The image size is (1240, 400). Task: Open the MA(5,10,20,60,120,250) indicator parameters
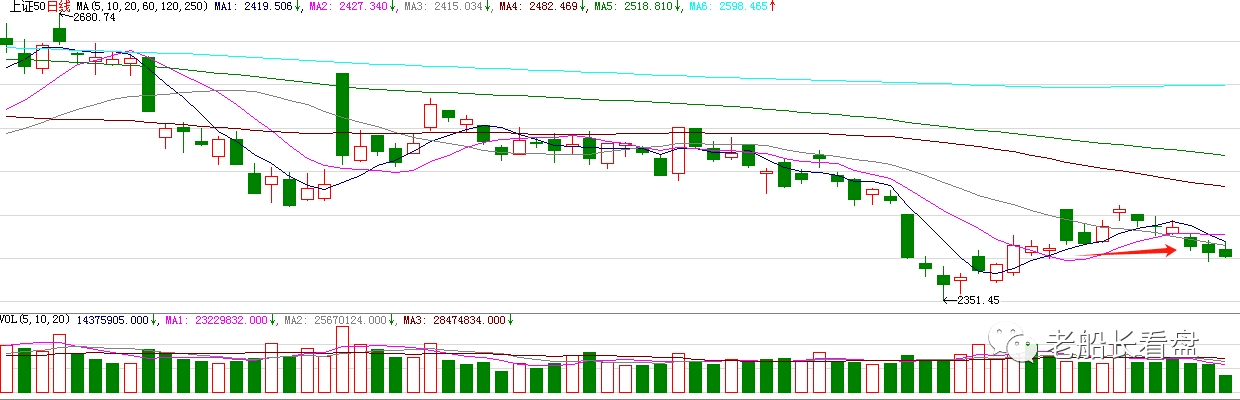141,7
